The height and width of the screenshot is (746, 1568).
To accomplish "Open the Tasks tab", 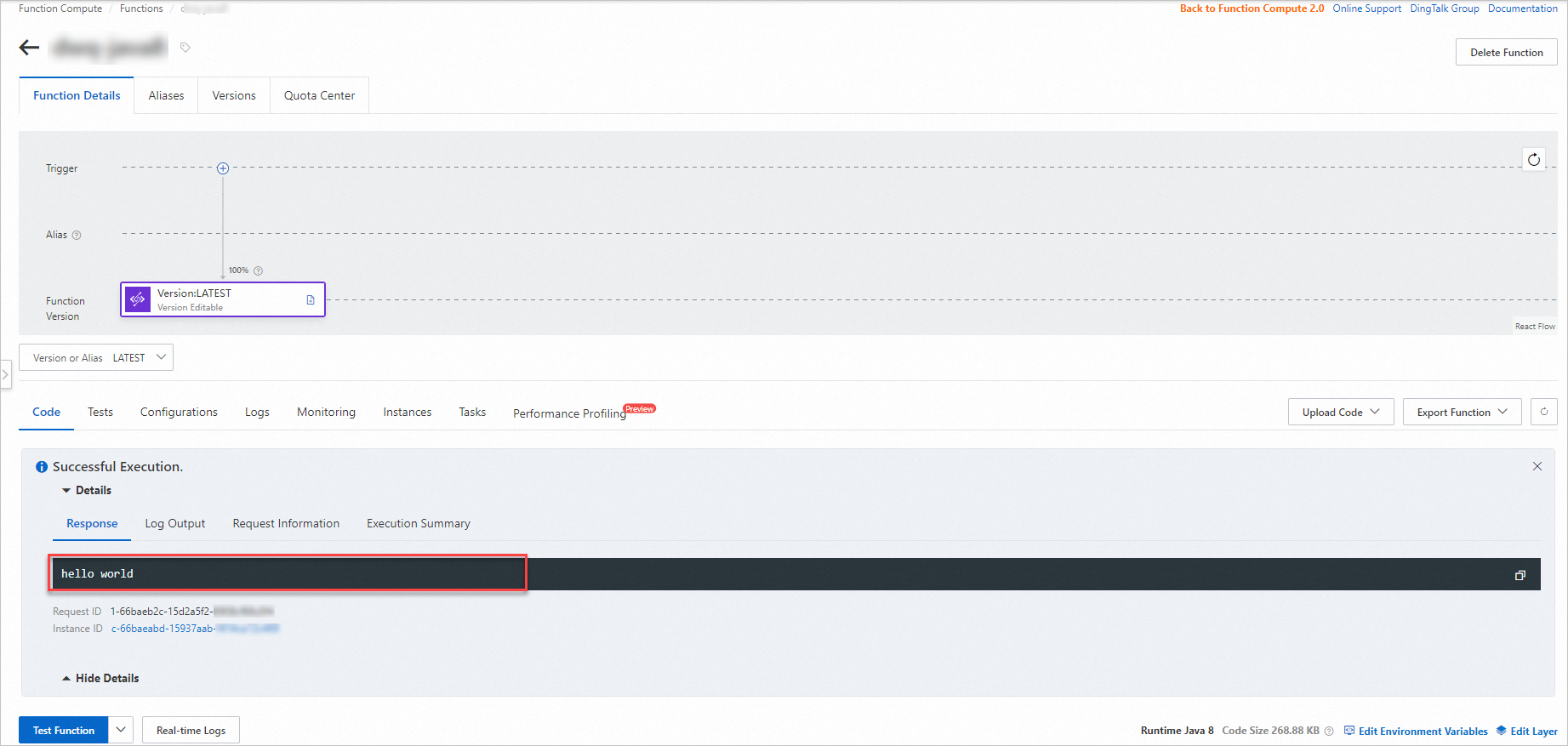I will 472,412.
